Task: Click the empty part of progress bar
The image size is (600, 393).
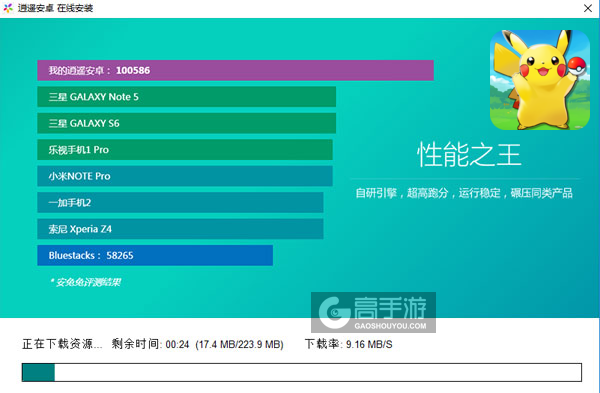Action: point(318,372)
